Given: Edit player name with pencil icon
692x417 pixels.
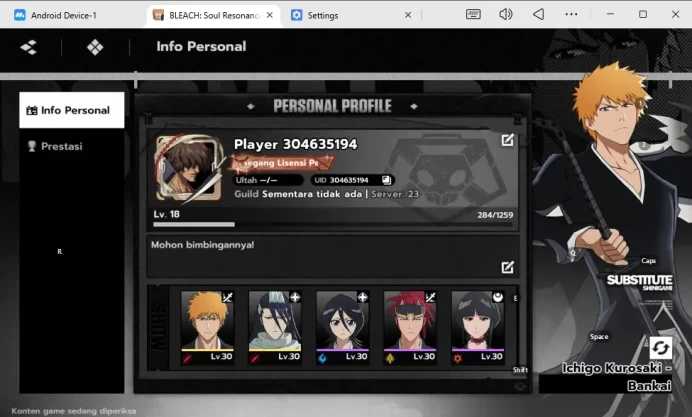Looking at the screenshot, I should coord(508,140).
